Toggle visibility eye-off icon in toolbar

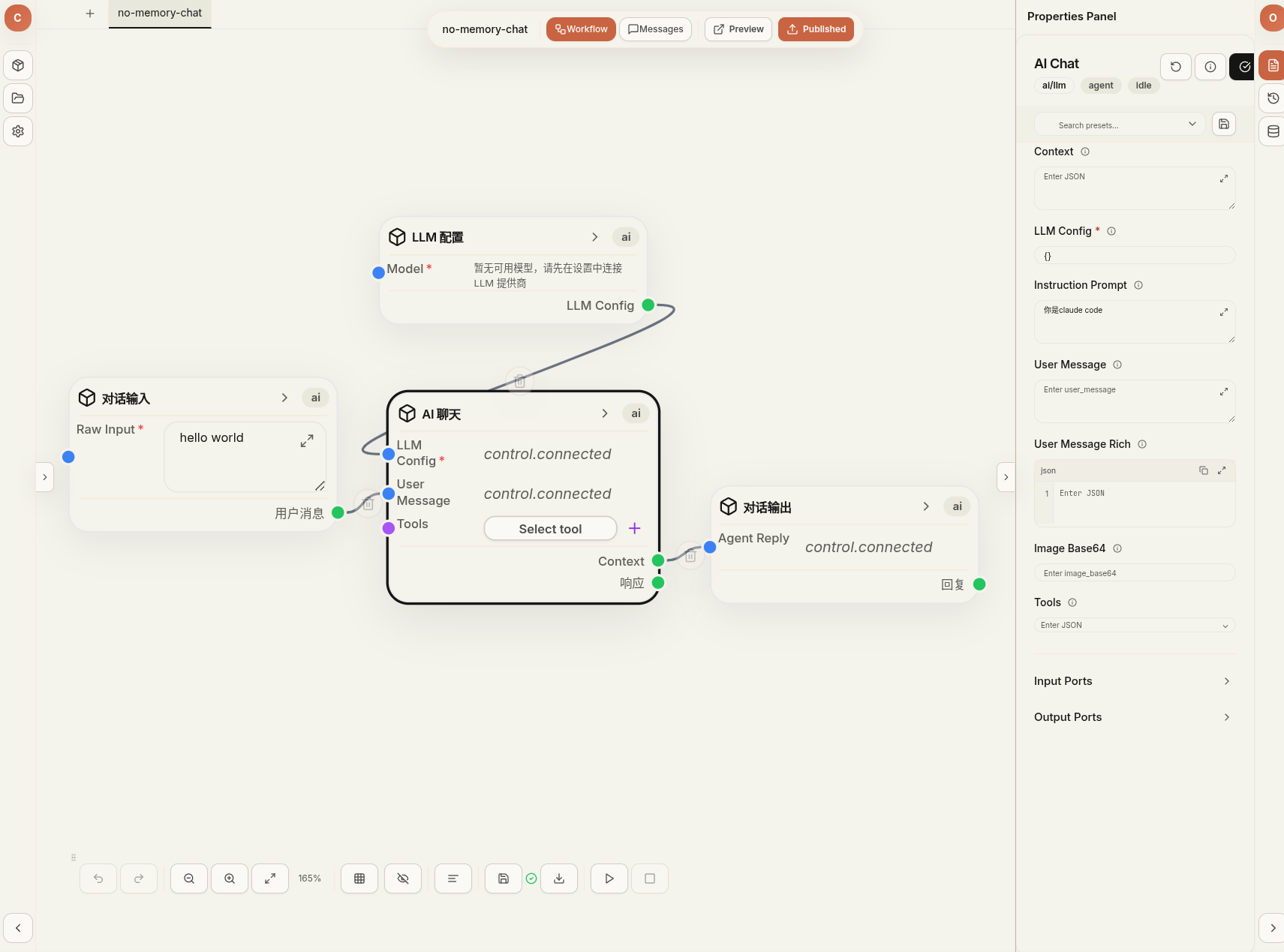point(403,878)
